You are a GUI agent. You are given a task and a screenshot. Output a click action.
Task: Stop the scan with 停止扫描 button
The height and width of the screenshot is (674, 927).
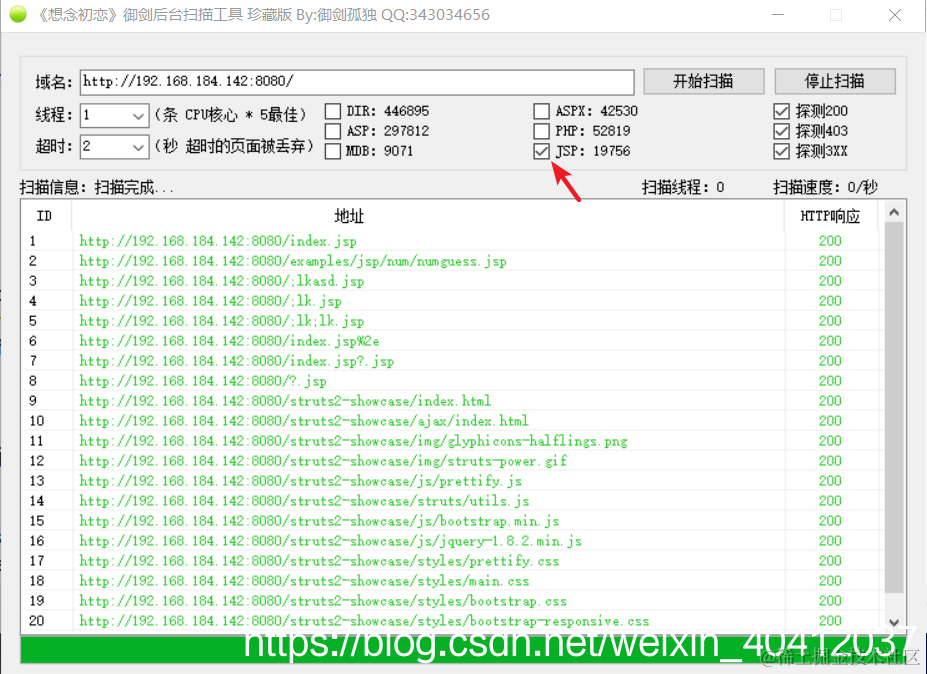click(x=835, y=81)
